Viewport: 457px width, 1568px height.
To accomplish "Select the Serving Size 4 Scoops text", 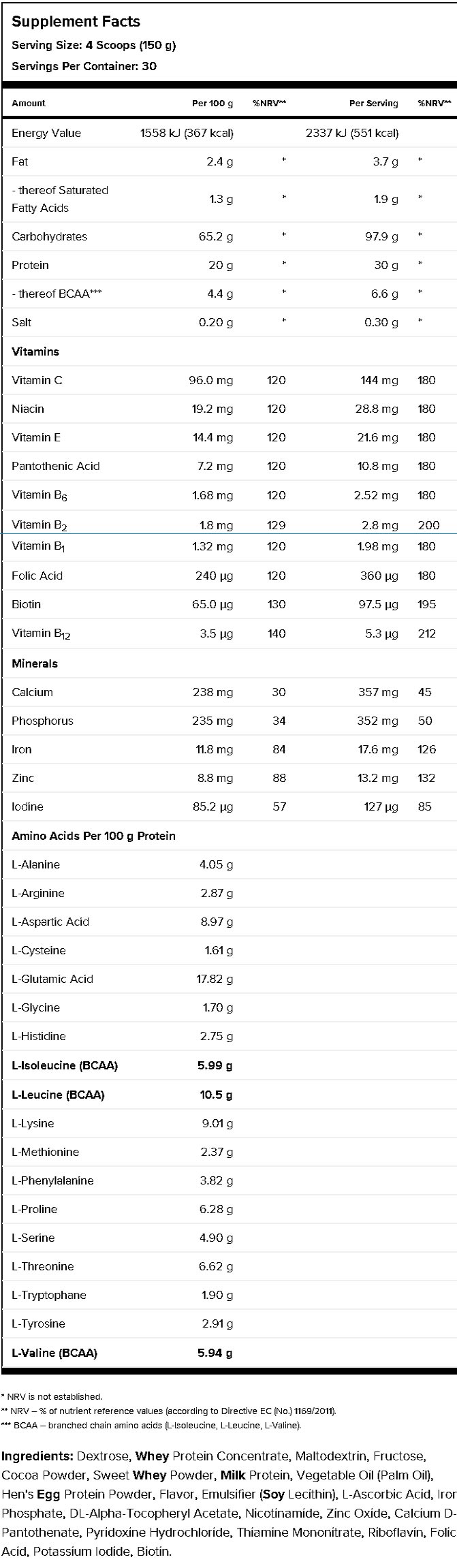I will pyautogui.click(x=94, y=46).
